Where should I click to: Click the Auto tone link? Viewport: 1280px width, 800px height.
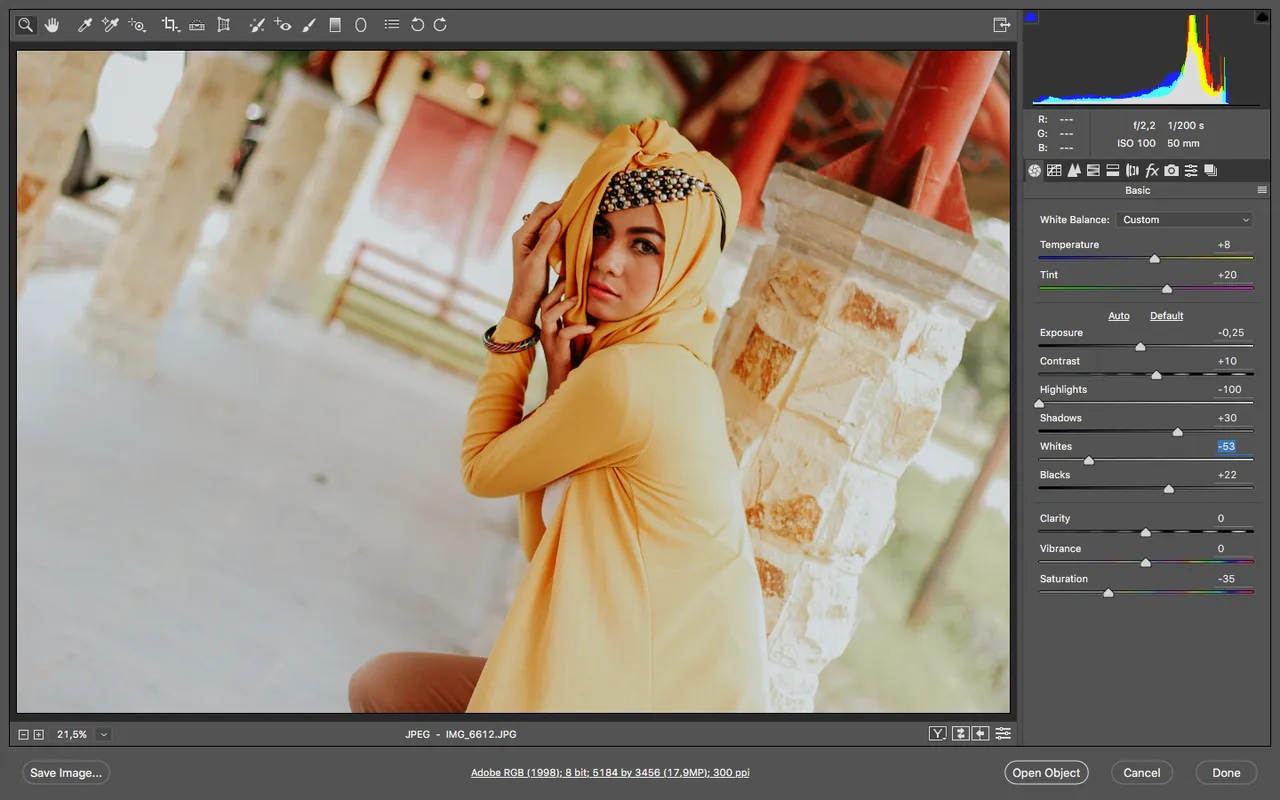tap(1119, 316)
